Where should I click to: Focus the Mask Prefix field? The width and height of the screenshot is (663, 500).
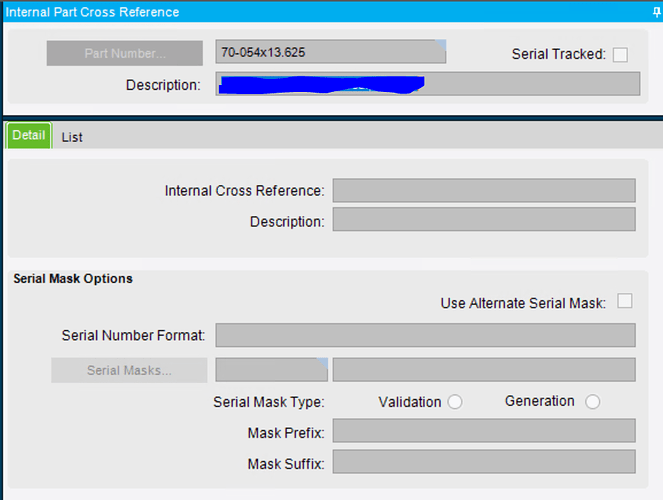484,431
